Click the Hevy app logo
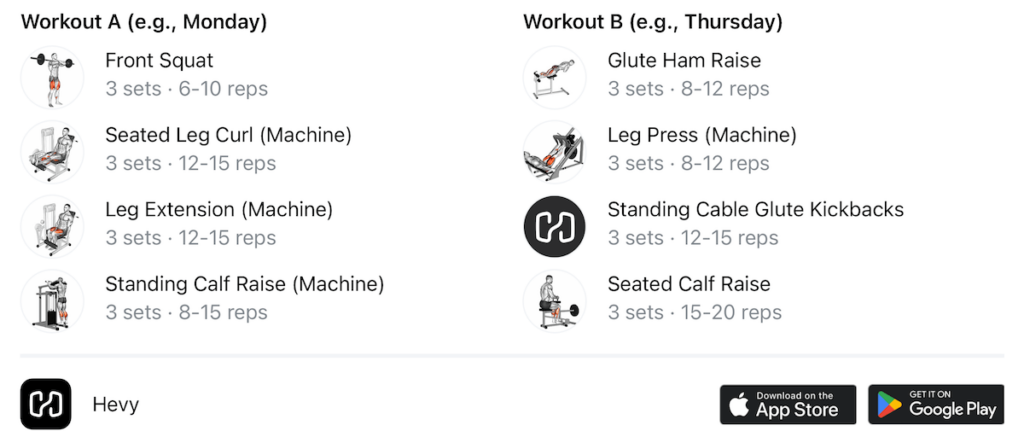The image size is (1024, 431). click(46, 404)
